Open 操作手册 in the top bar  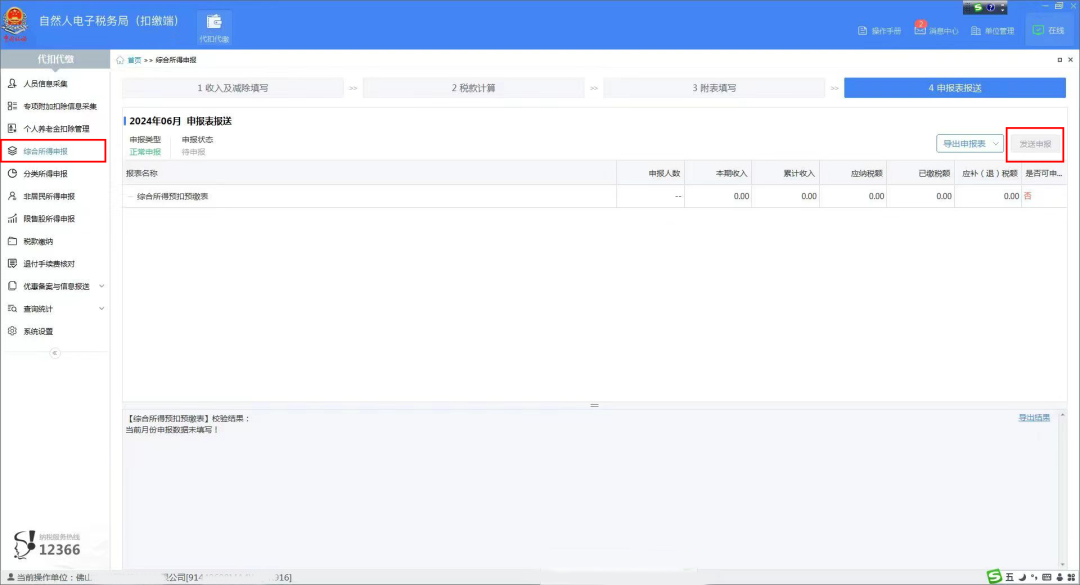pyautogui.click(x=880, y=30)
